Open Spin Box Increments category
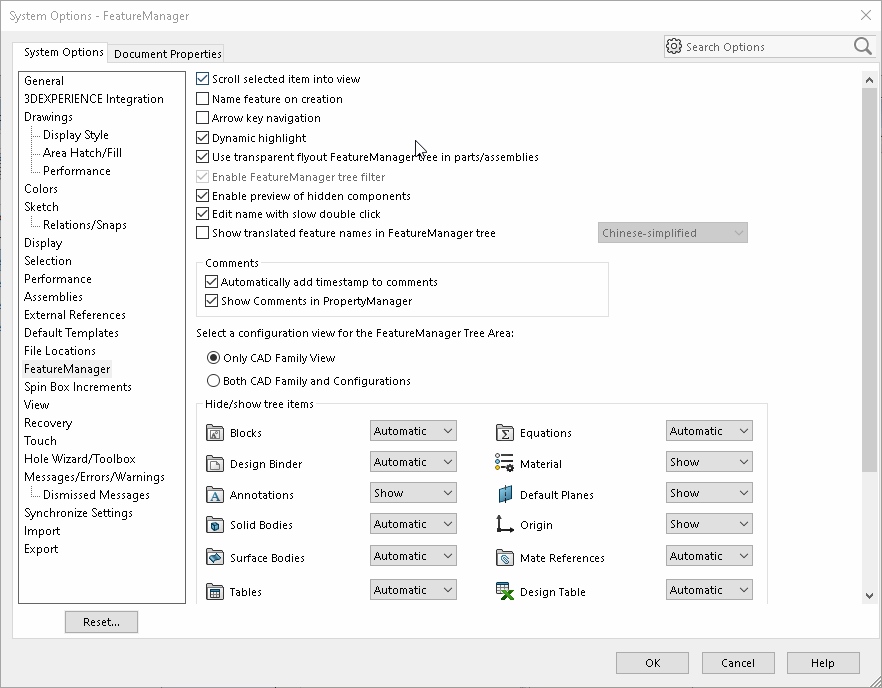 point(78,387)
